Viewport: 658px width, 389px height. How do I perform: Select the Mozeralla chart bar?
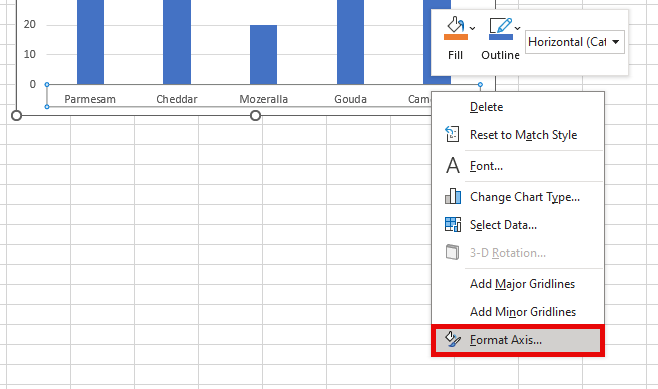tap(264, 55)
